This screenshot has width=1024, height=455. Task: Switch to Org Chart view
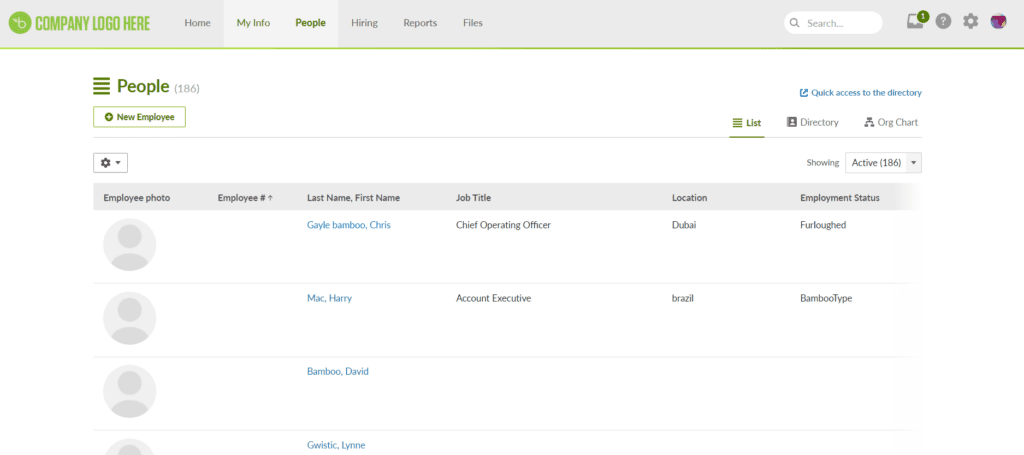[x=891, y=123]
